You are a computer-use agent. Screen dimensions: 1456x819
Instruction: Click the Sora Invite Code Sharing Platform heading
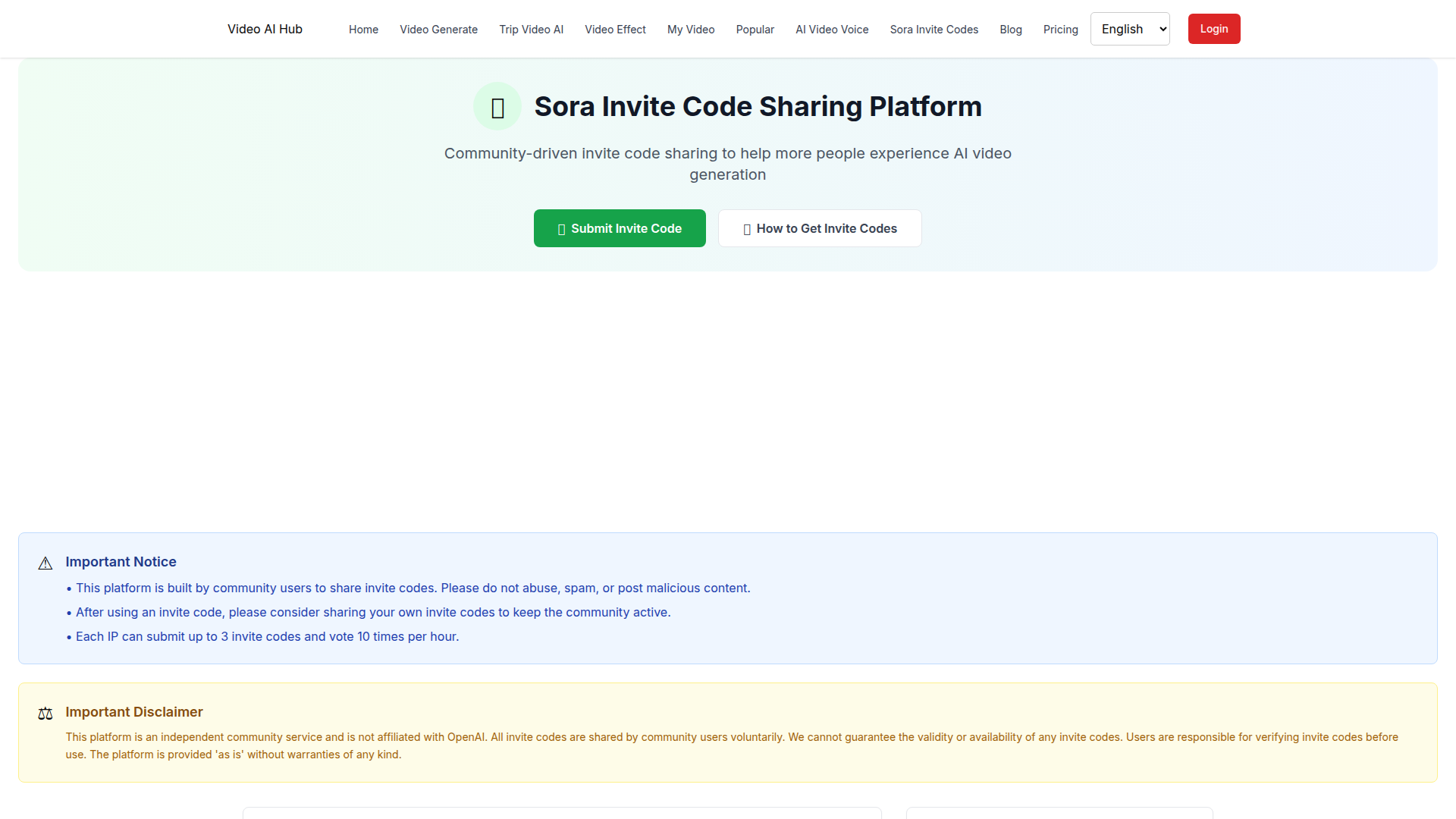click(x=758, y=107)
